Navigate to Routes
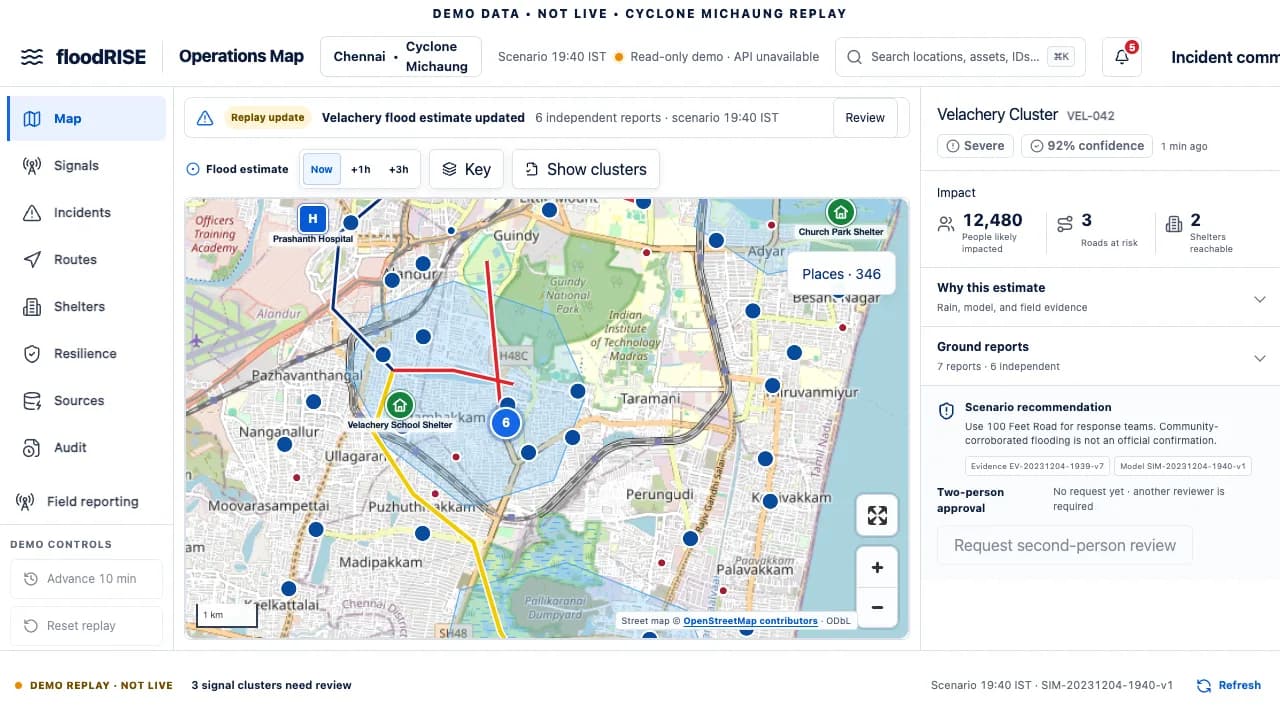Screen dimensions: 1280x720 tap(87, 259)
